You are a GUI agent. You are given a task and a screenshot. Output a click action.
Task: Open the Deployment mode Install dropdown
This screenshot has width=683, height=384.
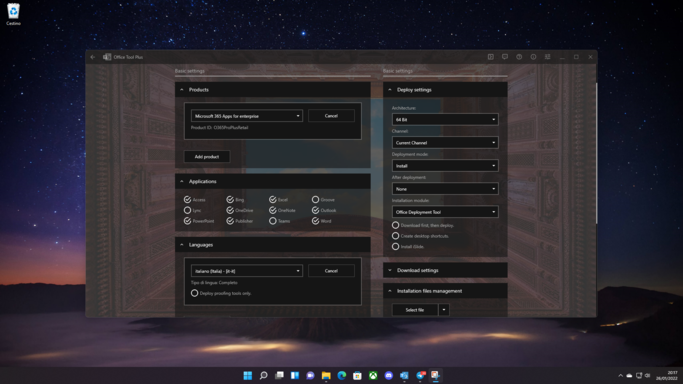pos(445,165)
